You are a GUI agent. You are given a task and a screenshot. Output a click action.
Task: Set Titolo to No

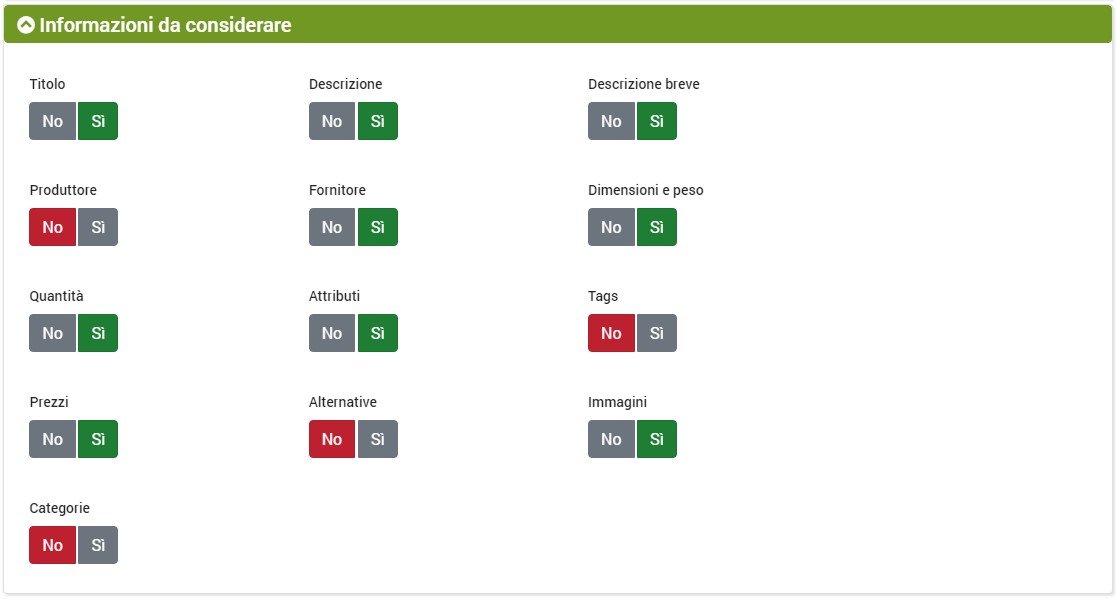click(53, 121)
